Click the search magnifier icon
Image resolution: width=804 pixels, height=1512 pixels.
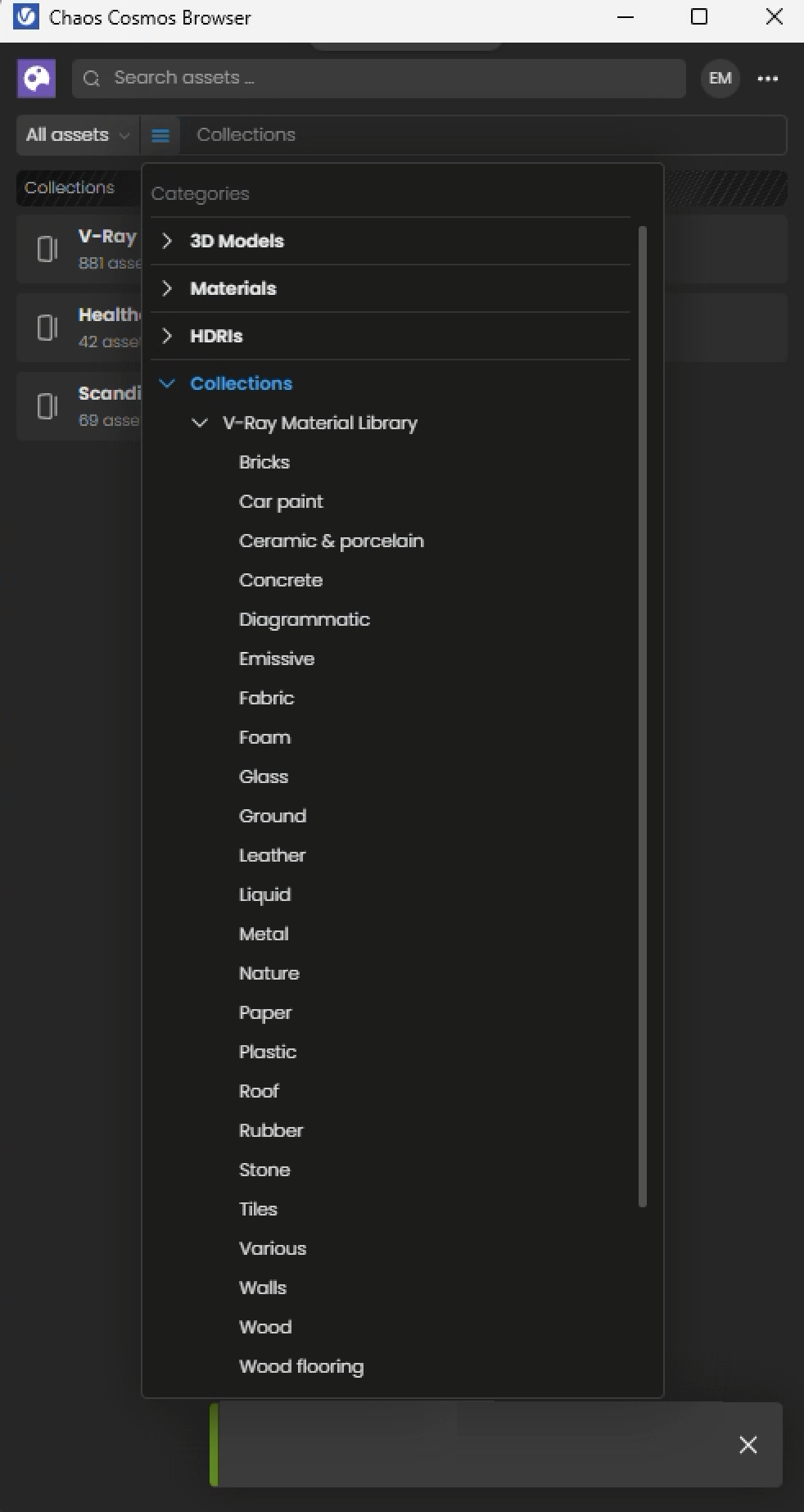click(x=92, y=79)
